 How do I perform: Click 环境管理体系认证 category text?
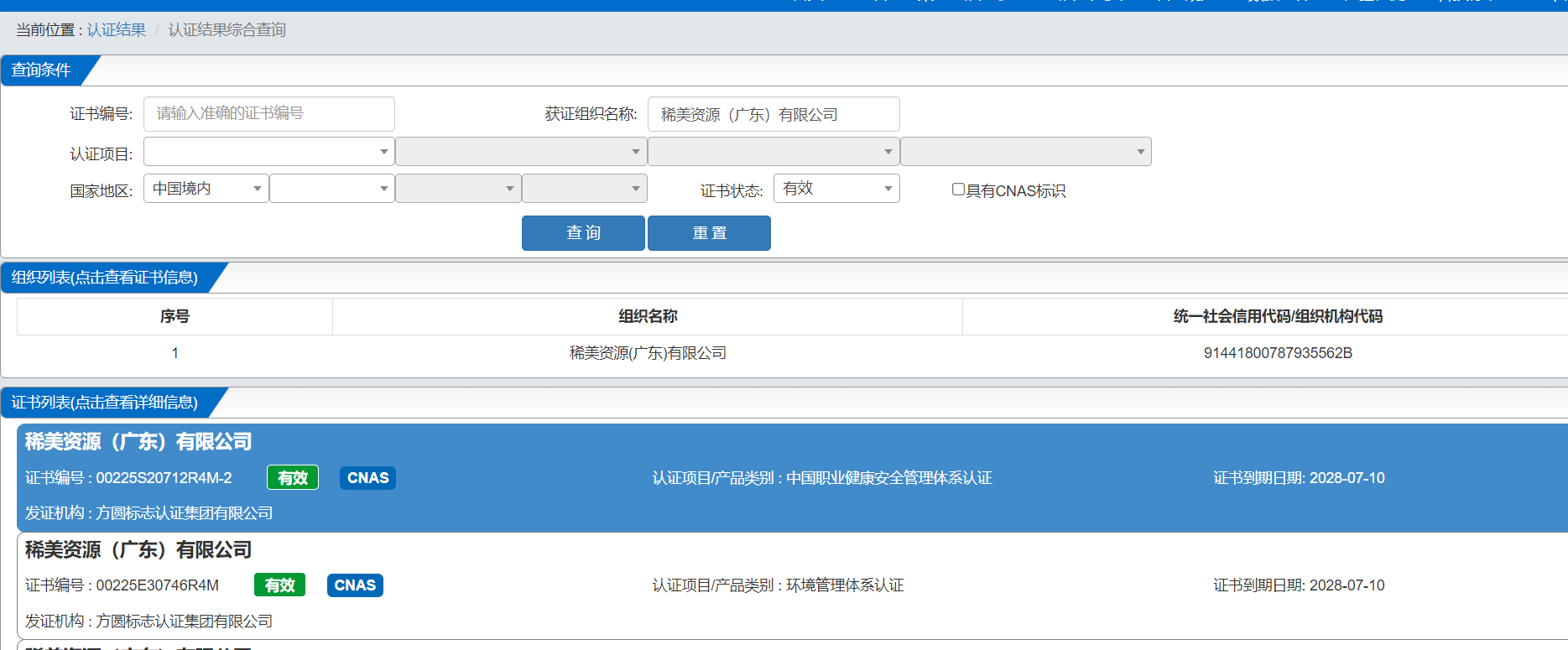tap(845, 585)
